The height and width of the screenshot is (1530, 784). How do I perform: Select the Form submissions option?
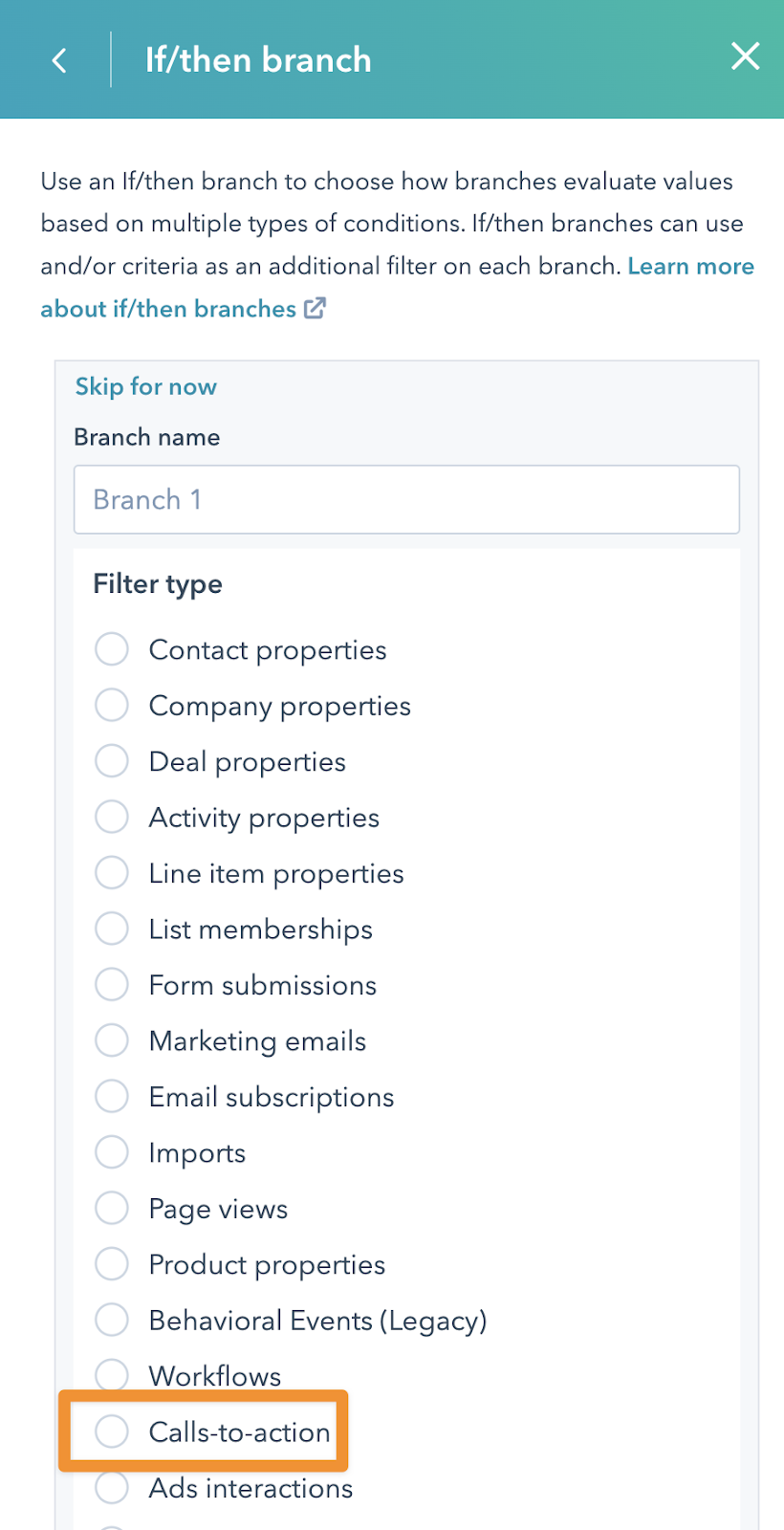112,985
